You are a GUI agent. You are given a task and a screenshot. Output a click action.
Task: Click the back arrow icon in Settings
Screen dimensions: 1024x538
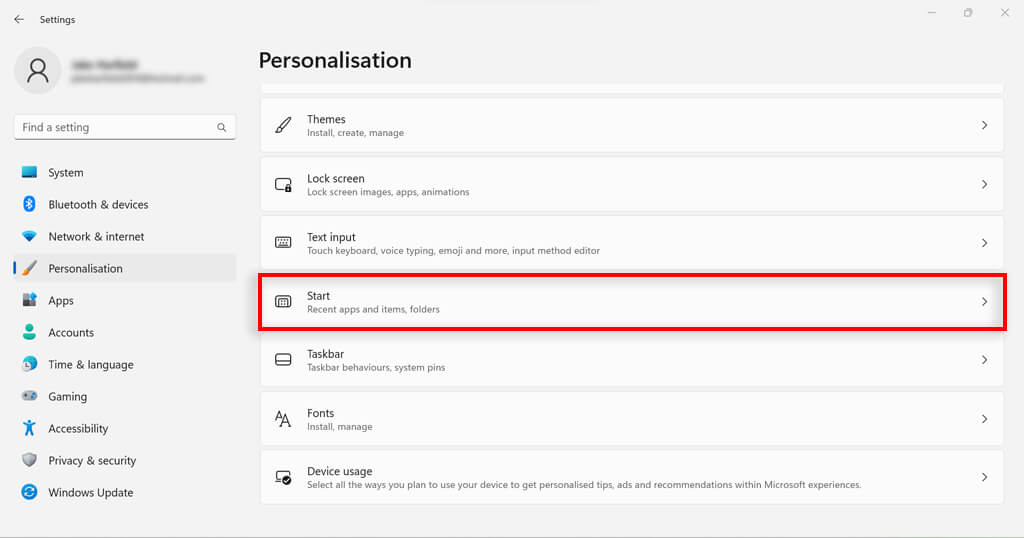[x=19, y=19]
